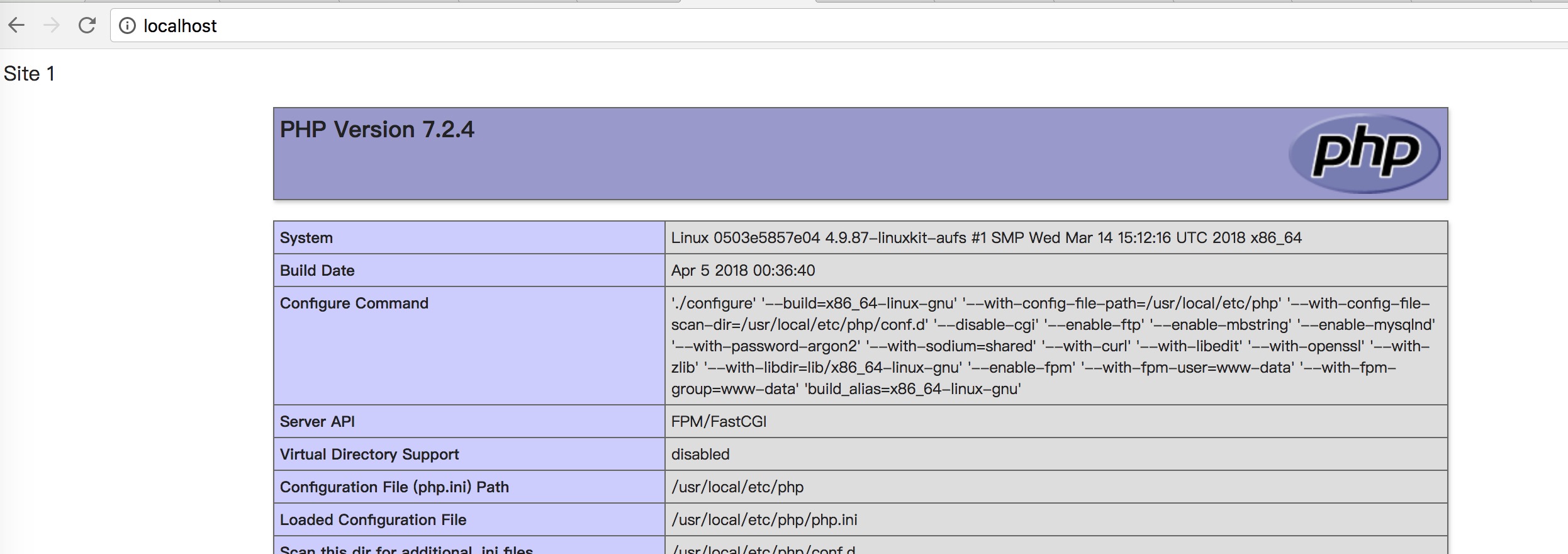Click the 'Apr 5 2018 00:36:40' value
This screenshot has height=554, width=1568.
coord(742,271)
